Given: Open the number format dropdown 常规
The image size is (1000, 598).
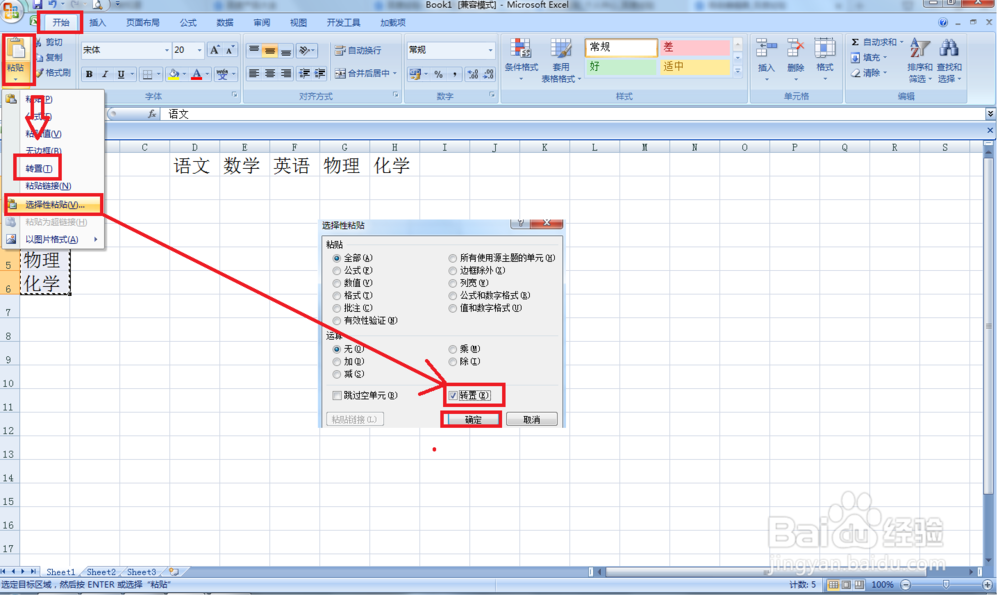Looking at the screenshot, I should (x=490, y=50).
